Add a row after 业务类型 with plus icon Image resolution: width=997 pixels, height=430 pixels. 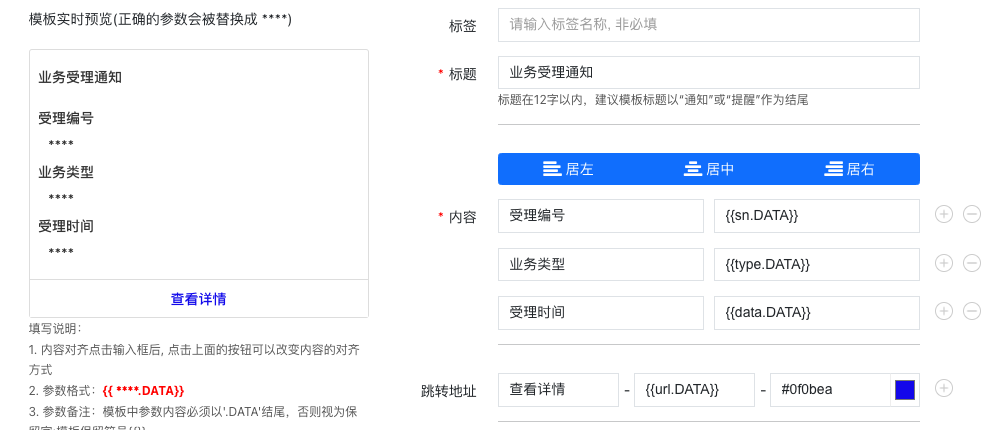point(944,263)
